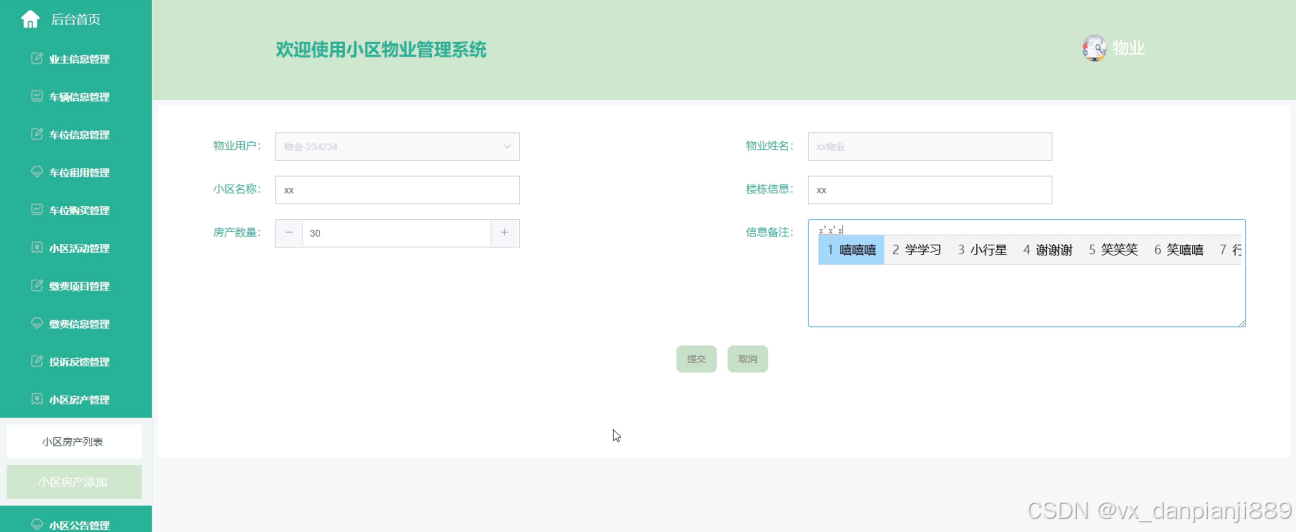This screenshot has height=532, width=1296.
Task: Click the home icon beside 后台首页
Action: [30, 19]
